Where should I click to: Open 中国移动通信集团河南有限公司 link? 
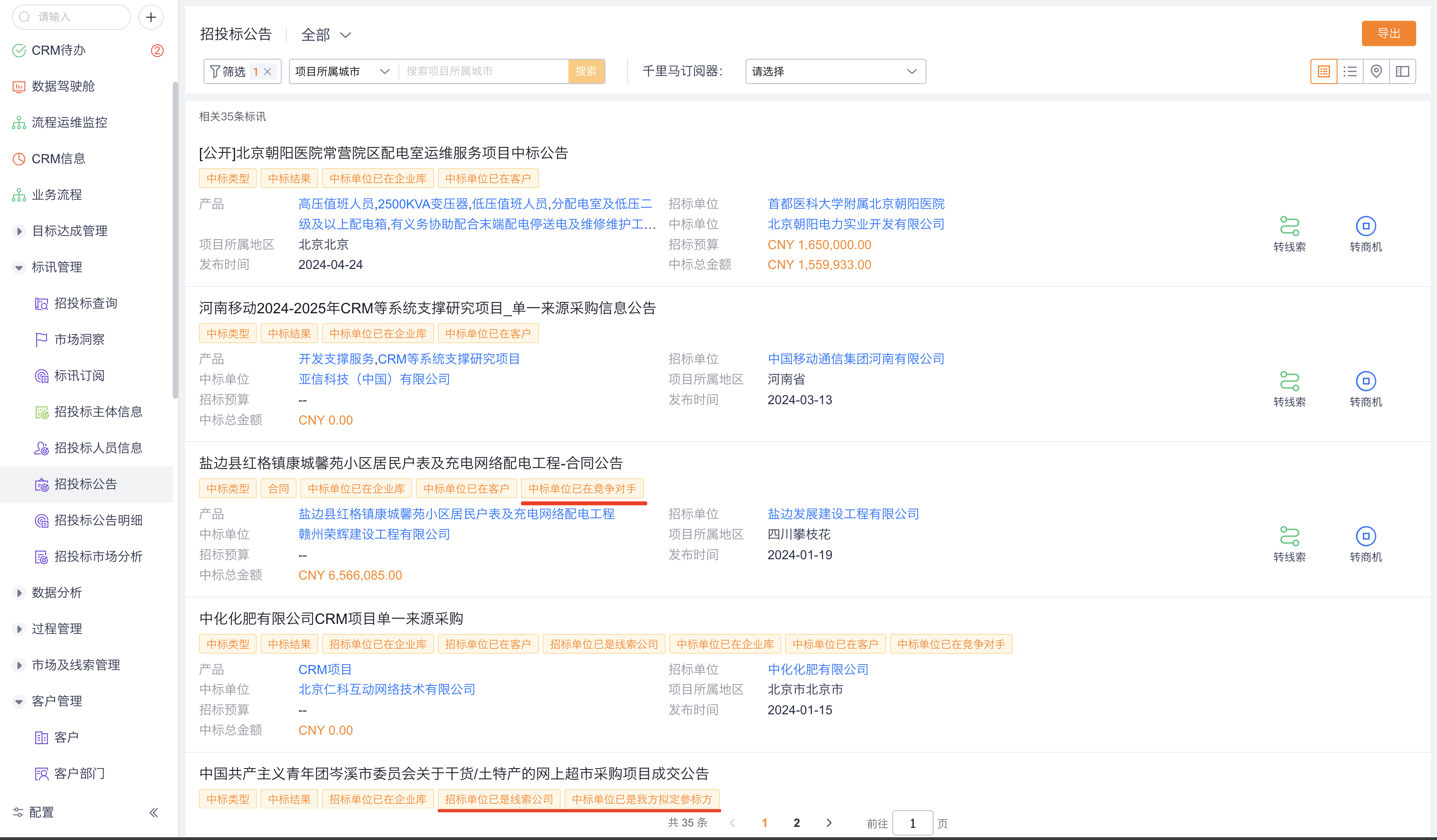(856, 359)
